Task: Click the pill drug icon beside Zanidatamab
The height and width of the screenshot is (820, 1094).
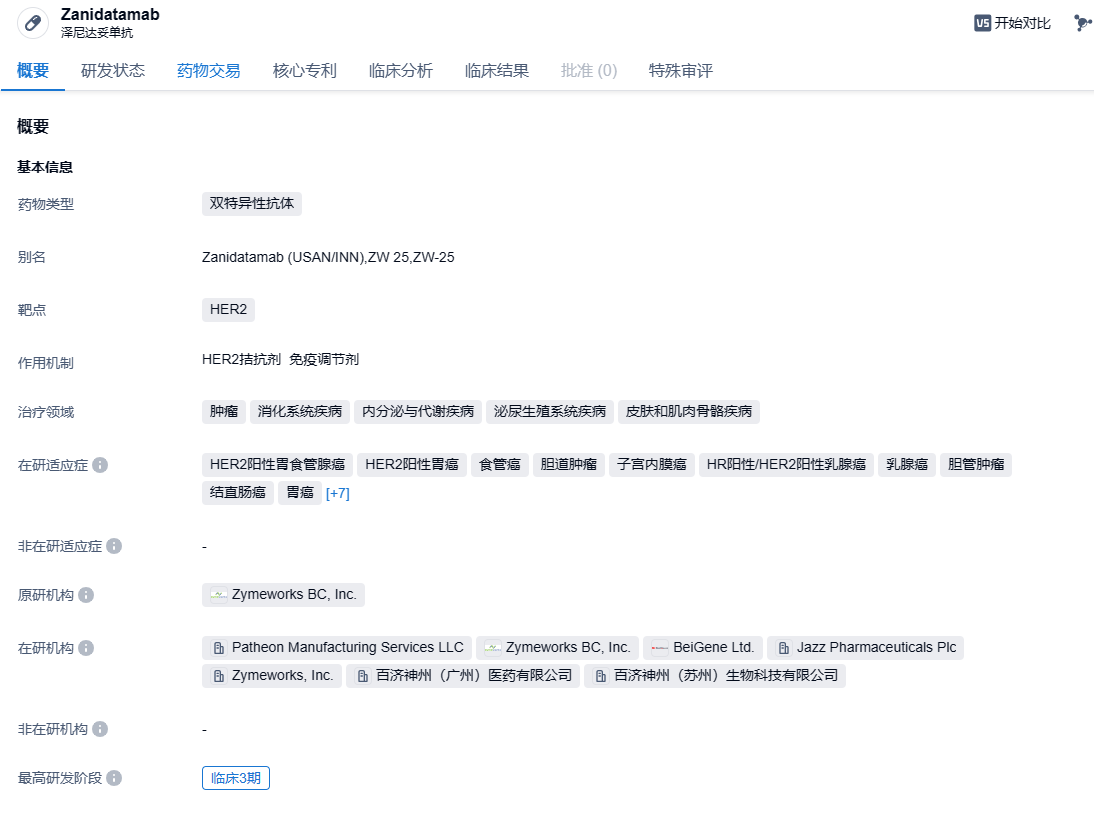Action: tap(33, 23)
